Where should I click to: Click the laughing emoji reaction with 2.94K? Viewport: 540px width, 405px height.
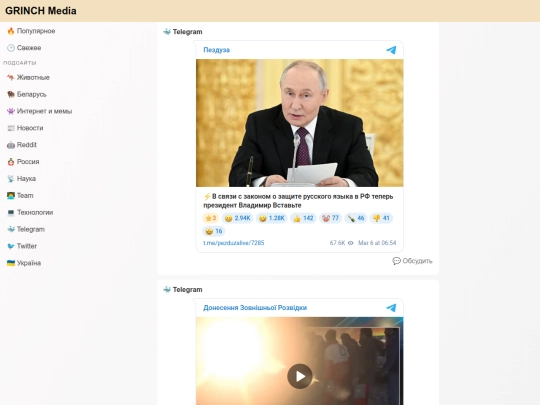point(237,218)
